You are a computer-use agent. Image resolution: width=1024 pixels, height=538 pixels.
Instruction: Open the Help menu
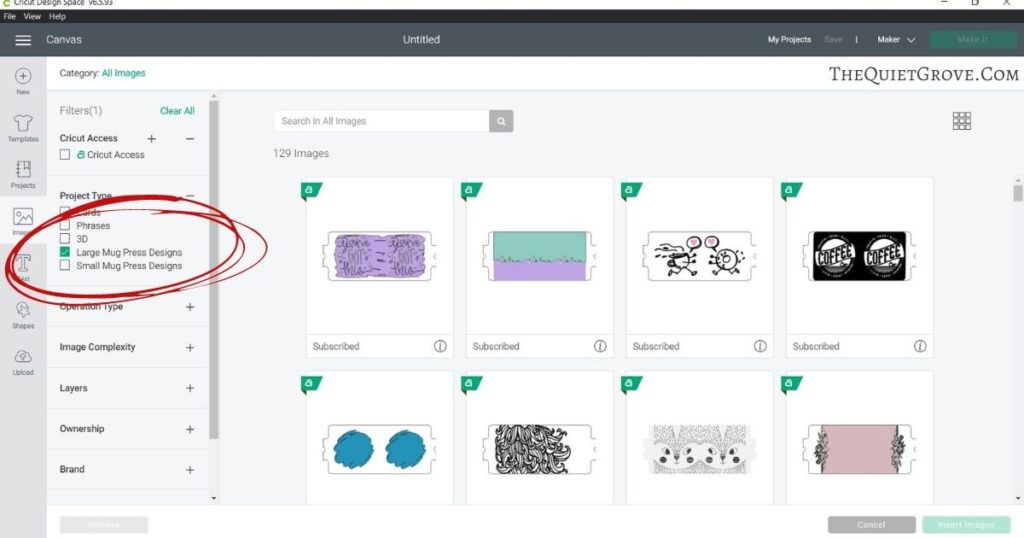coord(57,16)
